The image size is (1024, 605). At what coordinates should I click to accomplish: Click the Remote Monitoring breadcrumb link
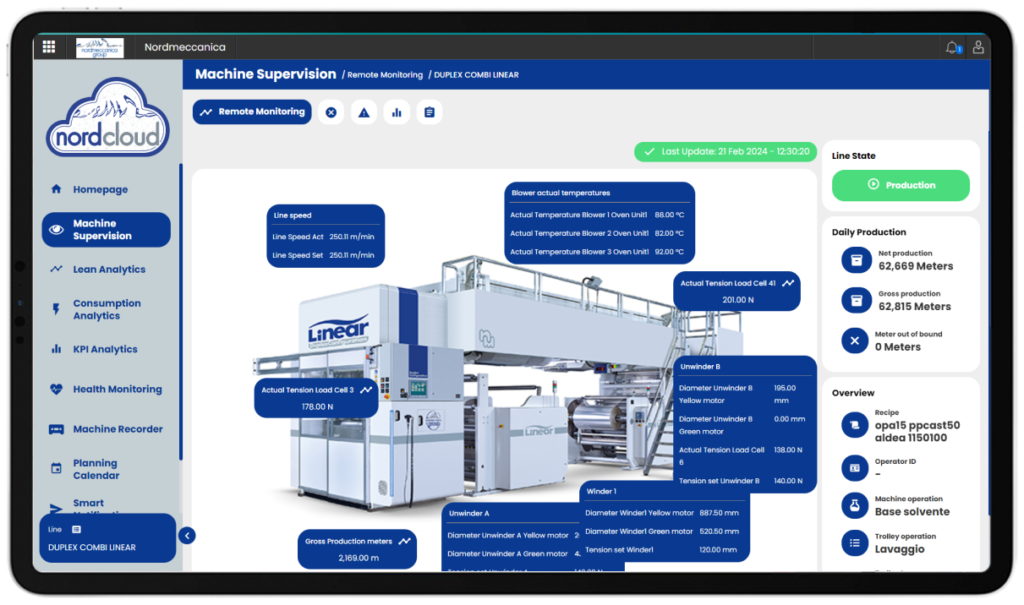click(x=385, y=75)
